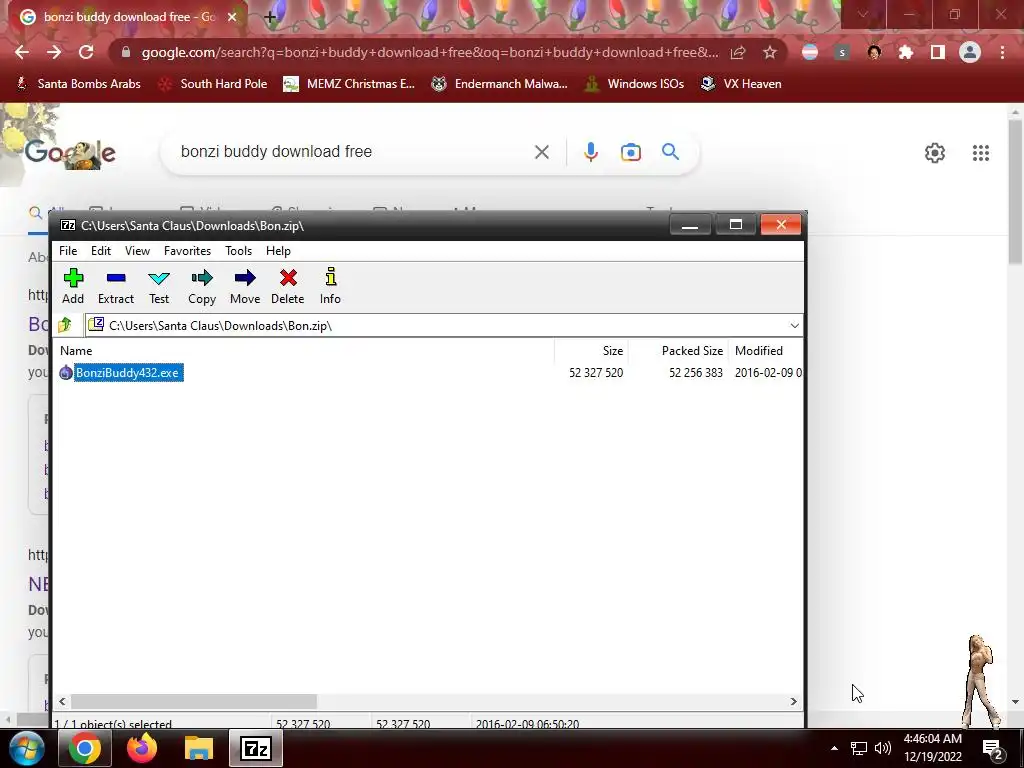Open the notification center
The image size is (1024, 768).
tap(993, 749)
